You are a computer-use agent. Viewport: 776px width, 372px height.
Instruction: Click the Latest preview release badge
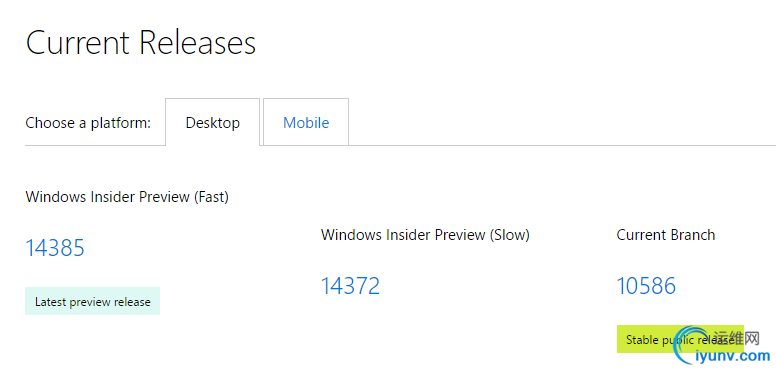[93, 301]
